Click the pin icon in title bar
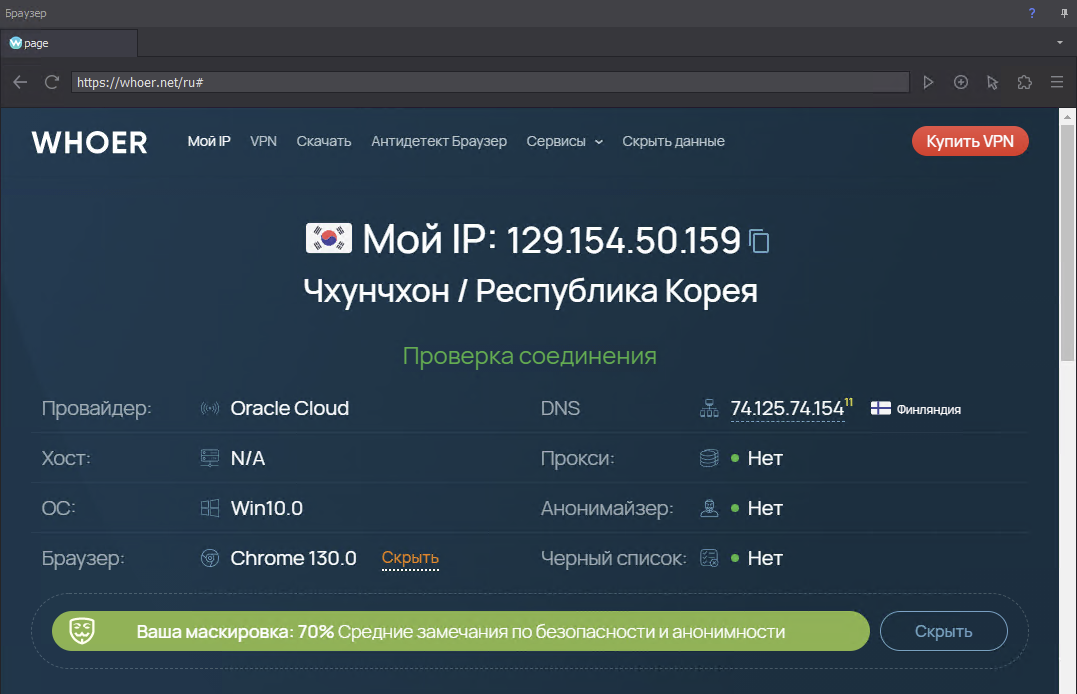 pos(1064,13)
